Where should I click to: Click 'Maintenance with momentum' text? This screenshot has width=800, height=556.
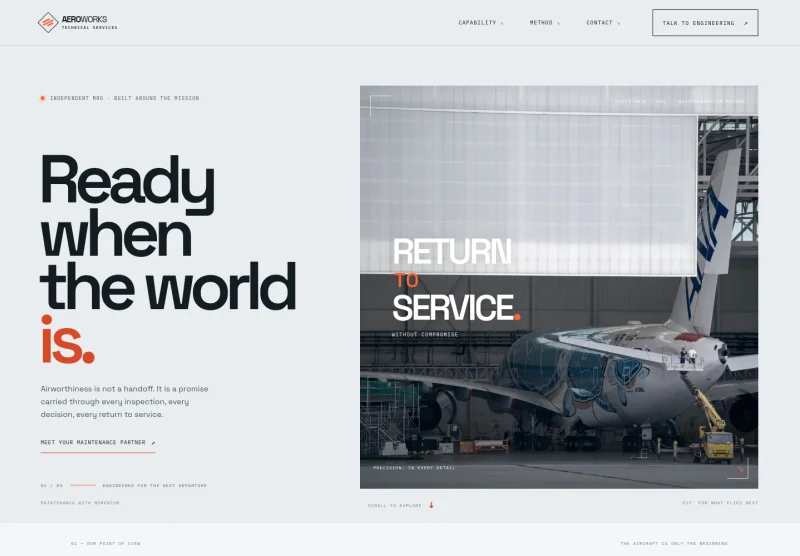pos(80,503)
